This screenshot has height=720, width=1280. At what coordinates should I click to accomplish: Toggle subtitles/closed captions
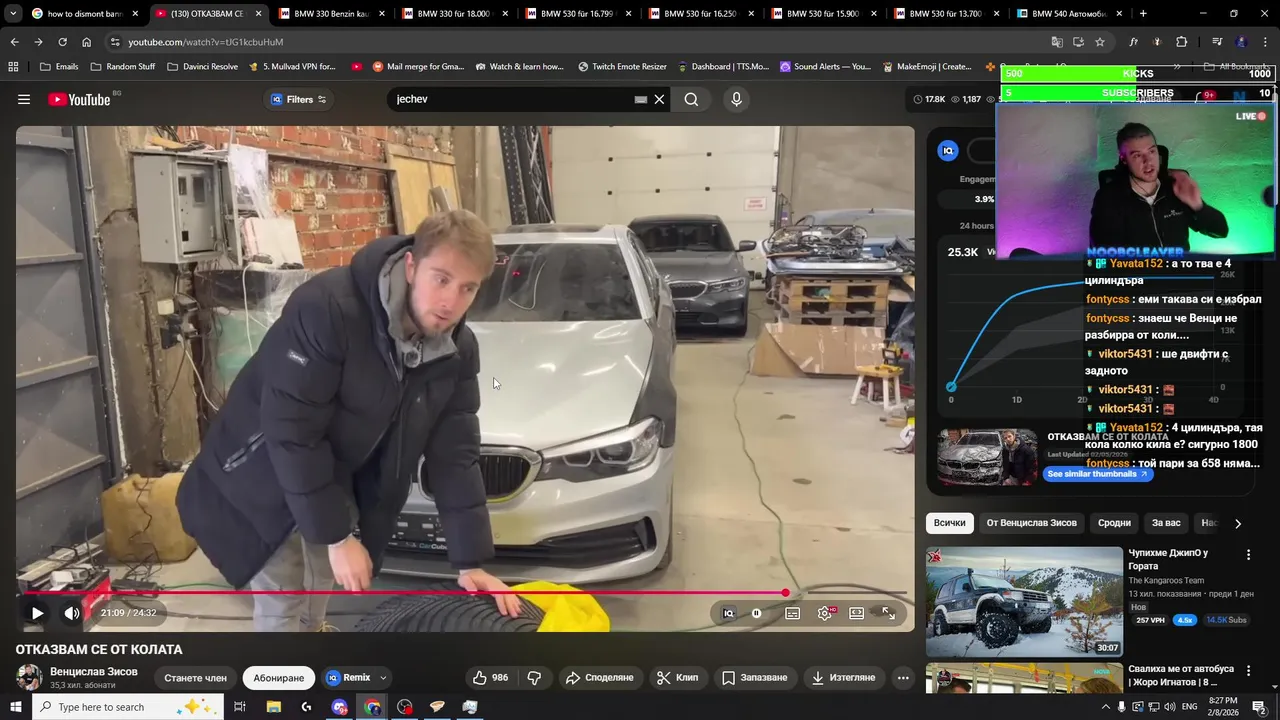point(792,613)
